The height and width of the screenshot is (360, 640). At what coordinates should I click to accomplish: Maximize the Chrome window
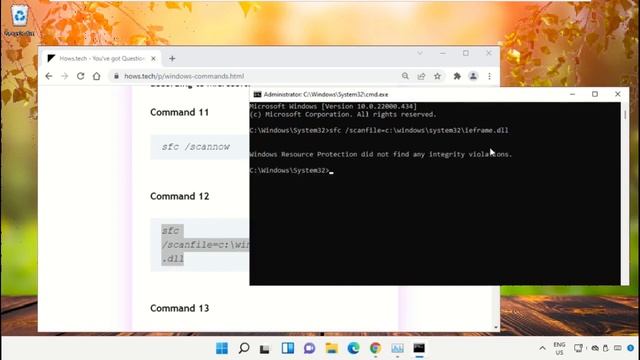click(466, 53)
